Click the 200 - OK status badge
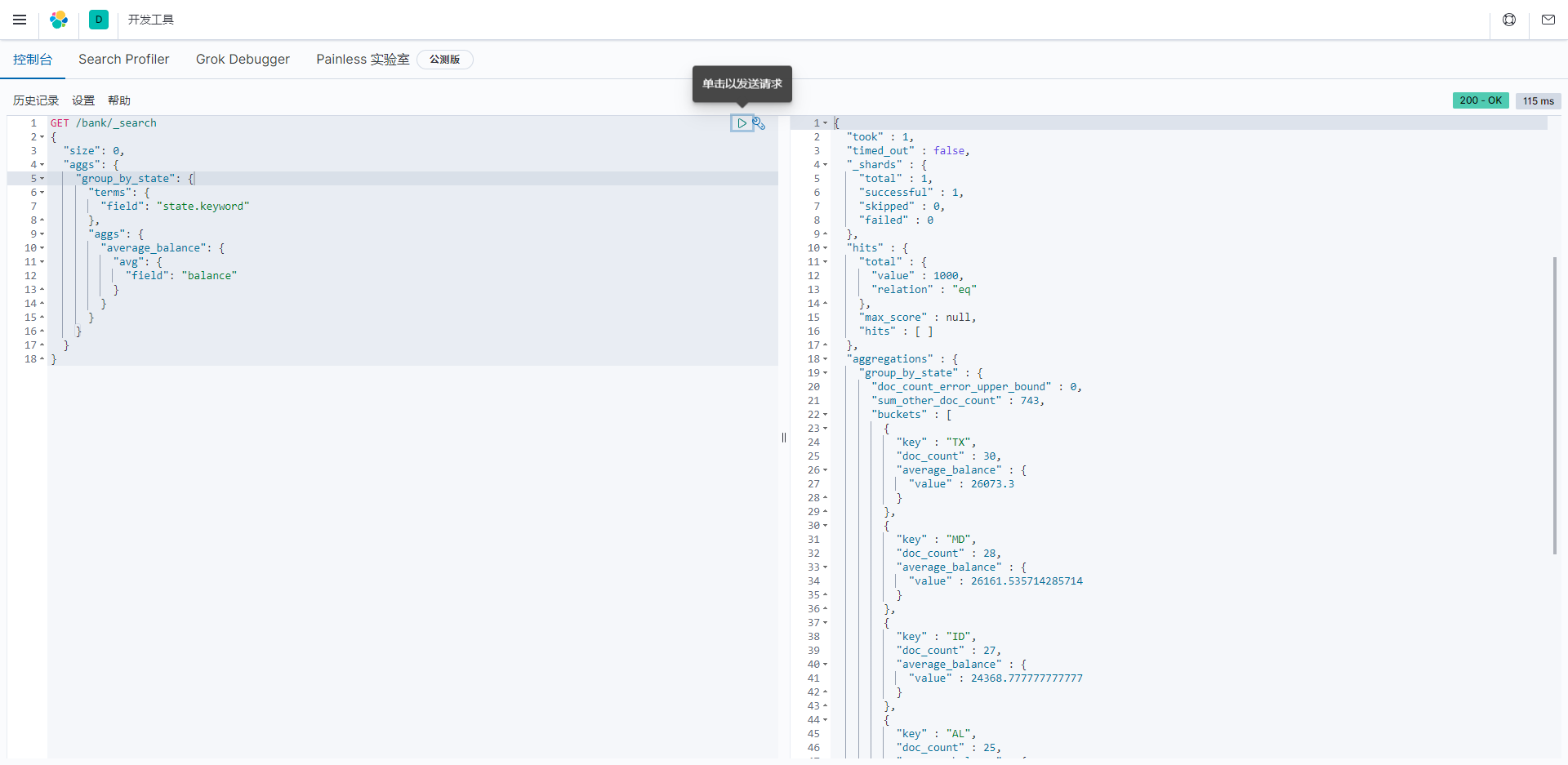Image resolution: width=1568 pixels, height=765 pixels. (x=1480, y=100)
